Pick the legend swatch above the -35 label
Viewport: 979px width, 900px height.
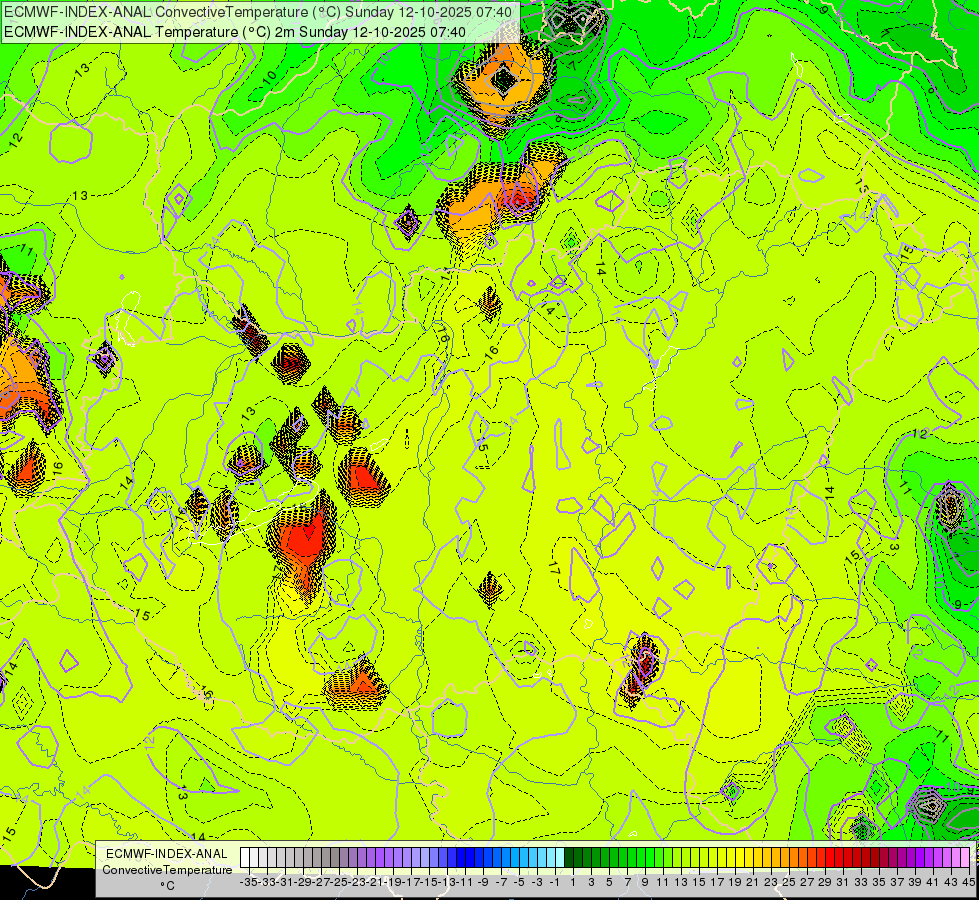[x=245, y=858]
